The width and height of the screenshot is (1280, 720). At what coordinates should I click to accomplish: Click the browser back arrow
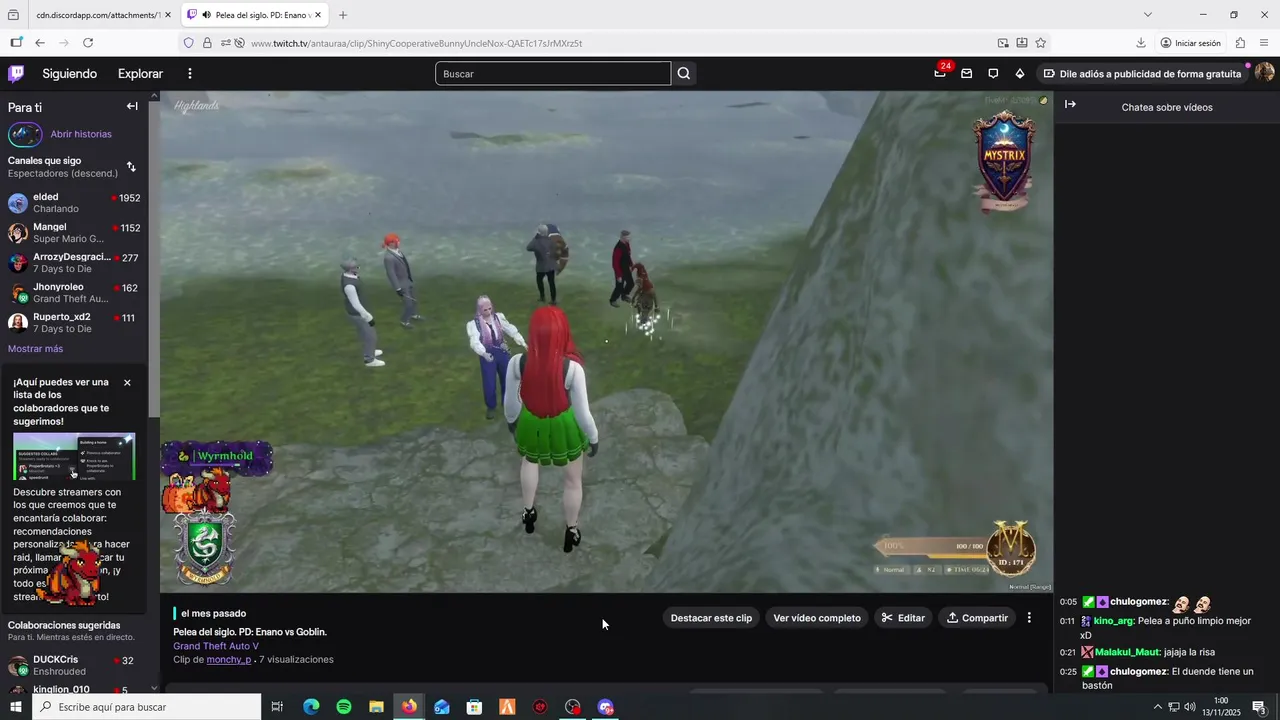coord(40,43)
